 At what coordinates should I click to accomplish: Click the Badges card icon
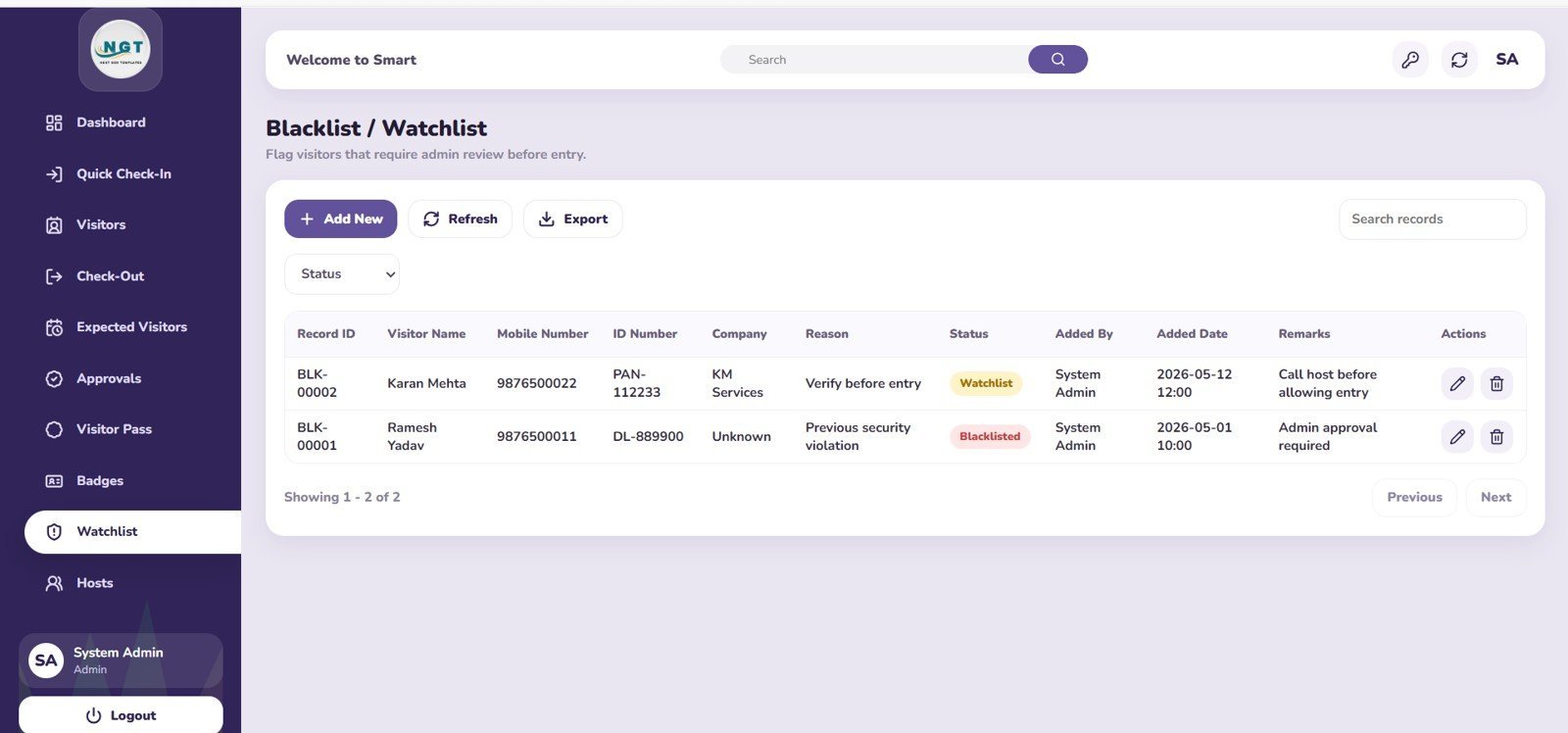(54, 481)
